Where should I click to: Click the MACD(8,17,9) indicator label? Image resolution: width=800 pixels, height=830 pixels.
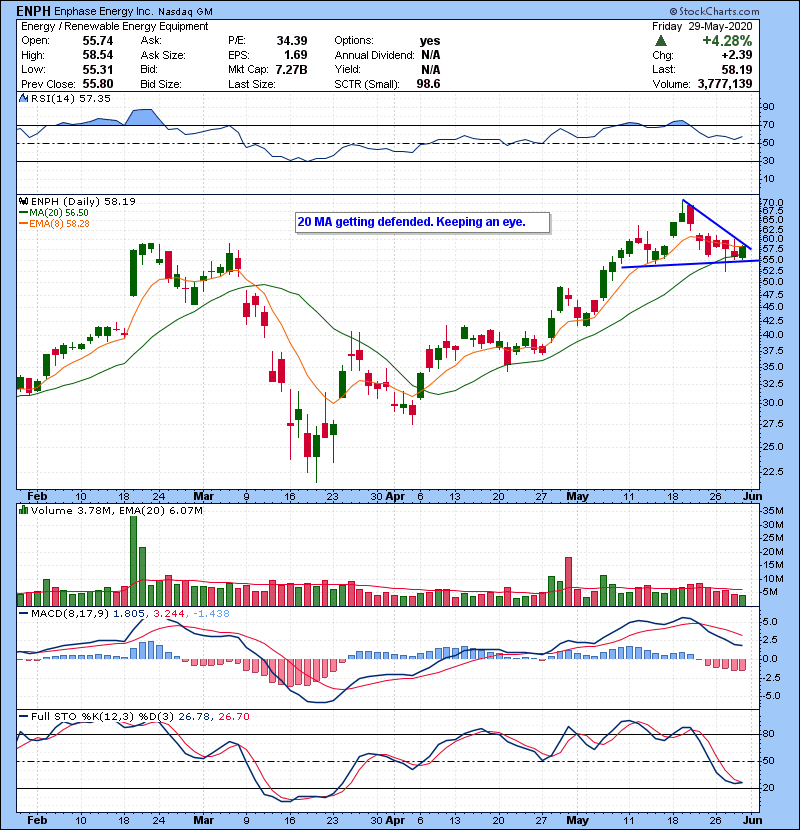point(70,614)
